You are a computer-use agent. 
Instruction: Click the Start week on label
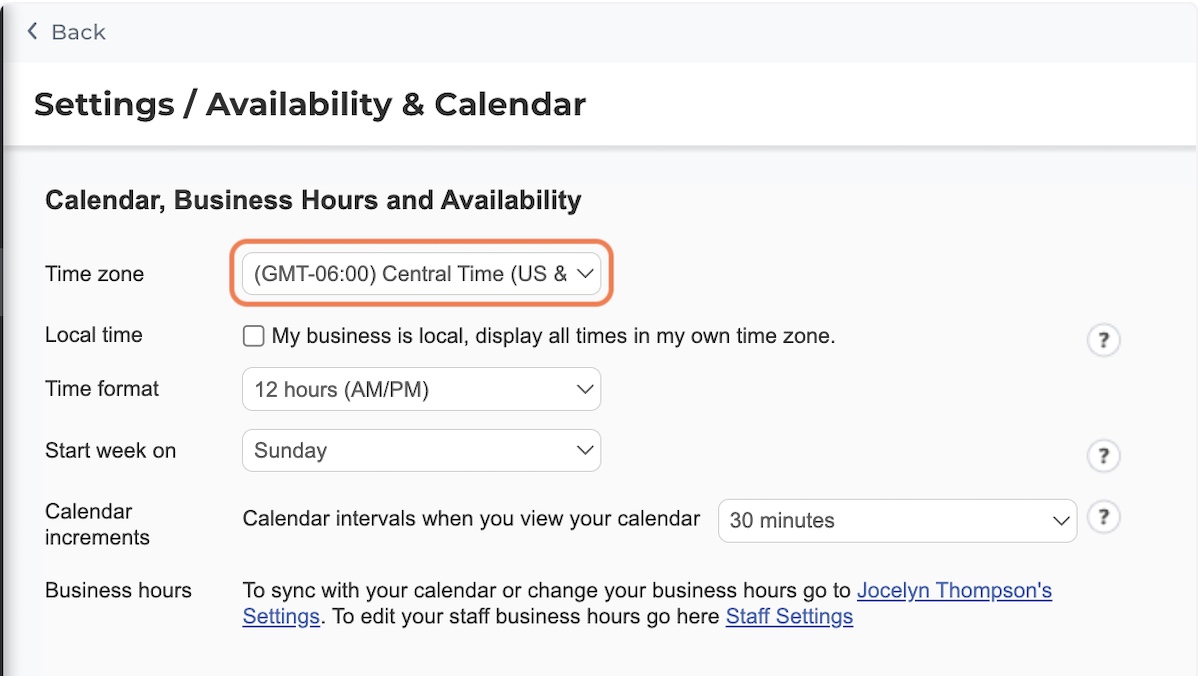(x=110, y=451)
